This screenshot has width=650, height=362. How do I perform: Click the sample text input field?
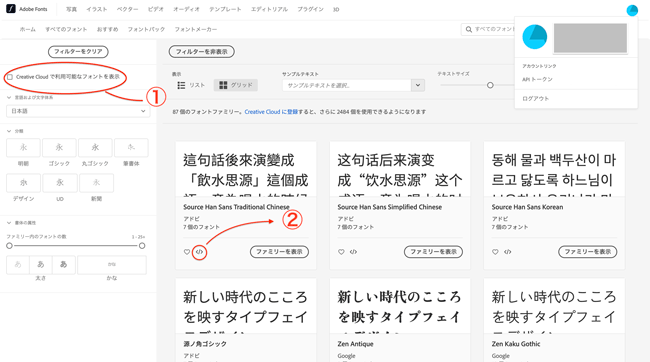click(x=347, y=85)
